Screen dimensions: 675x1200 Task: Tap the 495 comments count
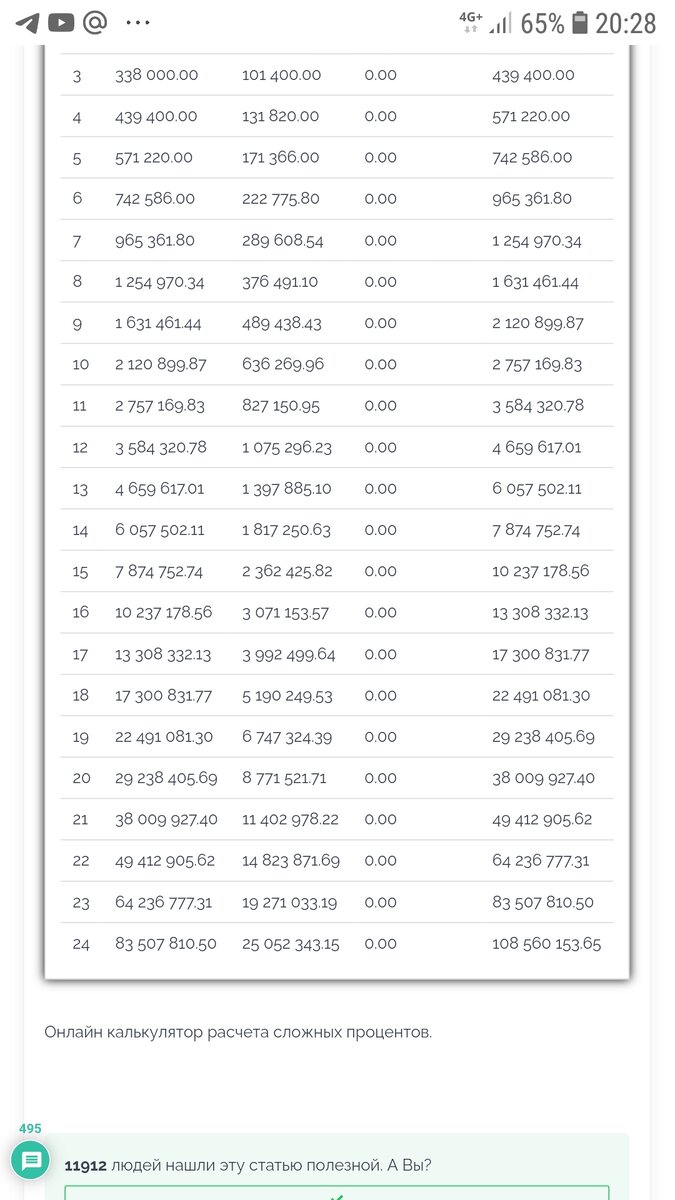point(30,1129)
